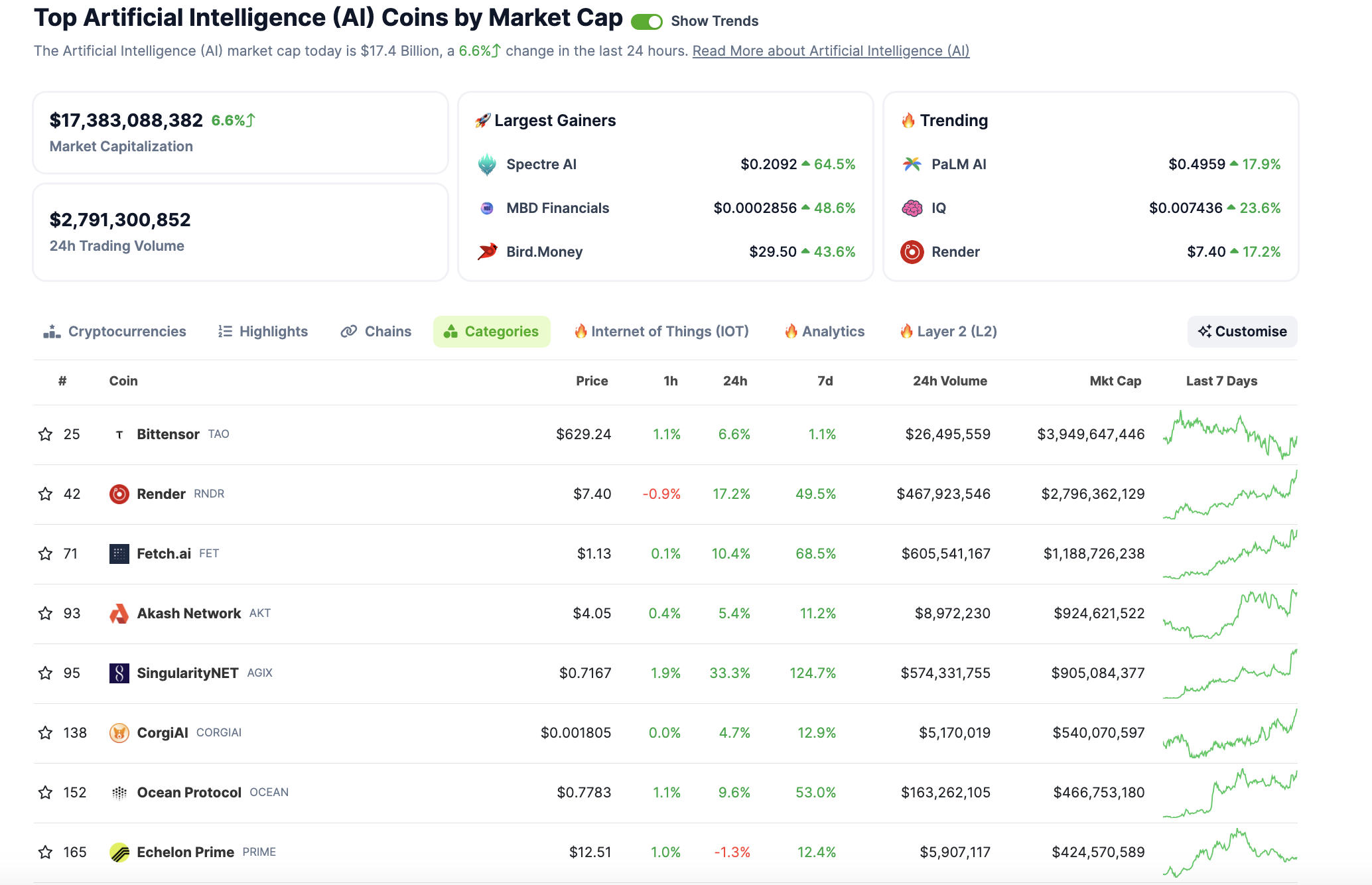Image resolution: width=1372 pixels, height=885 pixels.
Task: Click the CorgiAI coin logo
Action: (119, 733)
